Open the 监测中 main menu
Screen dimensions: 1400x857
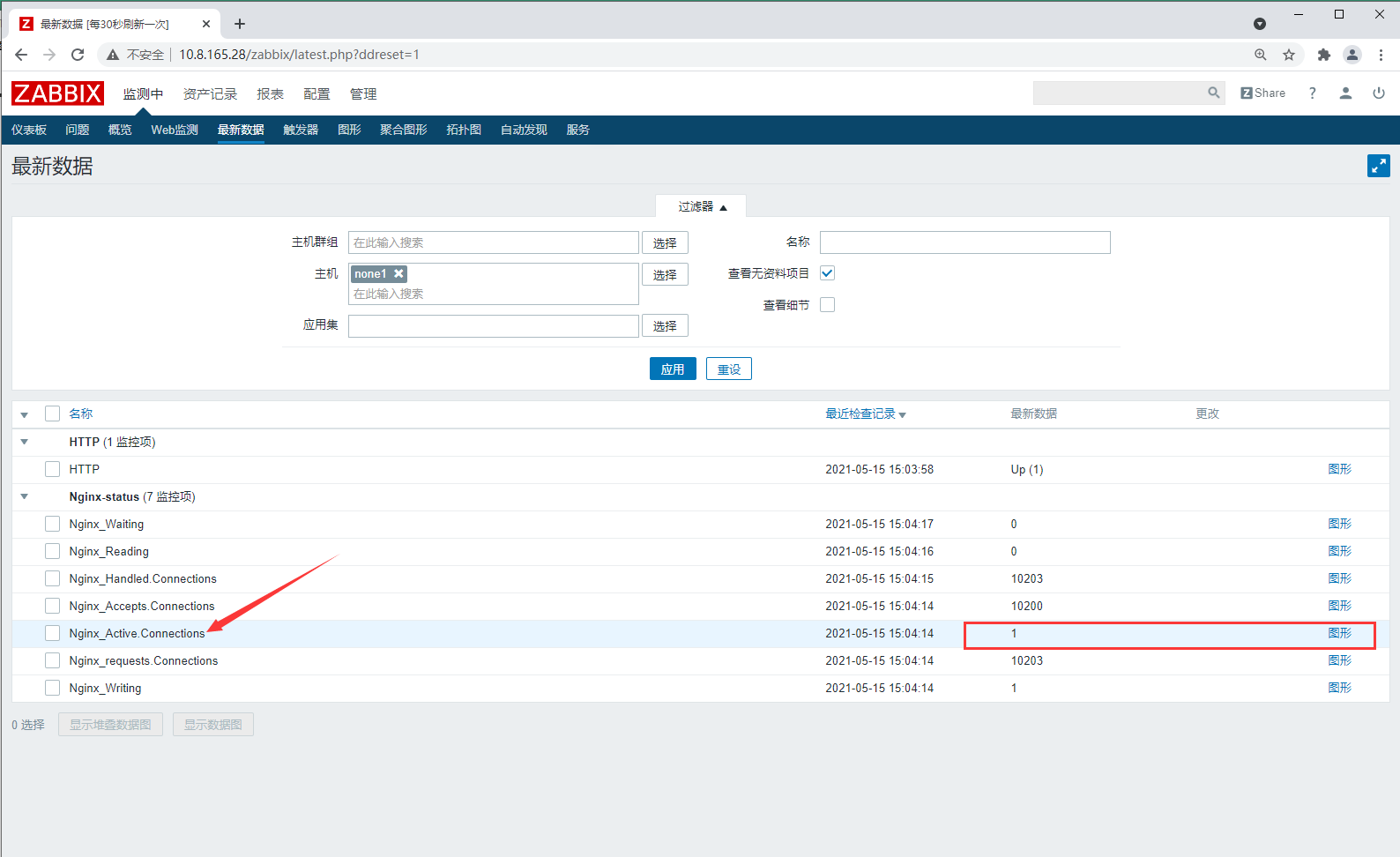[x=143, y=93]
